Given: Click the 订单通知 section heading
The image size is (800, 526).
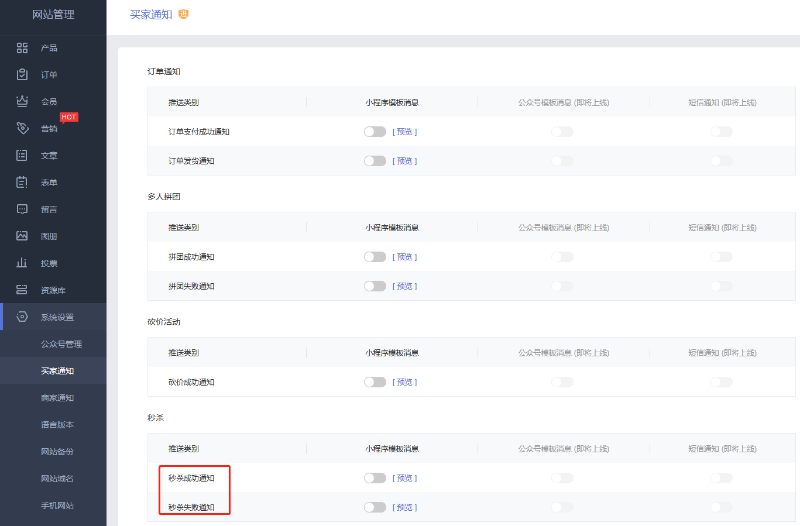Looking at the screenshot, I should (x=164, y=71).
